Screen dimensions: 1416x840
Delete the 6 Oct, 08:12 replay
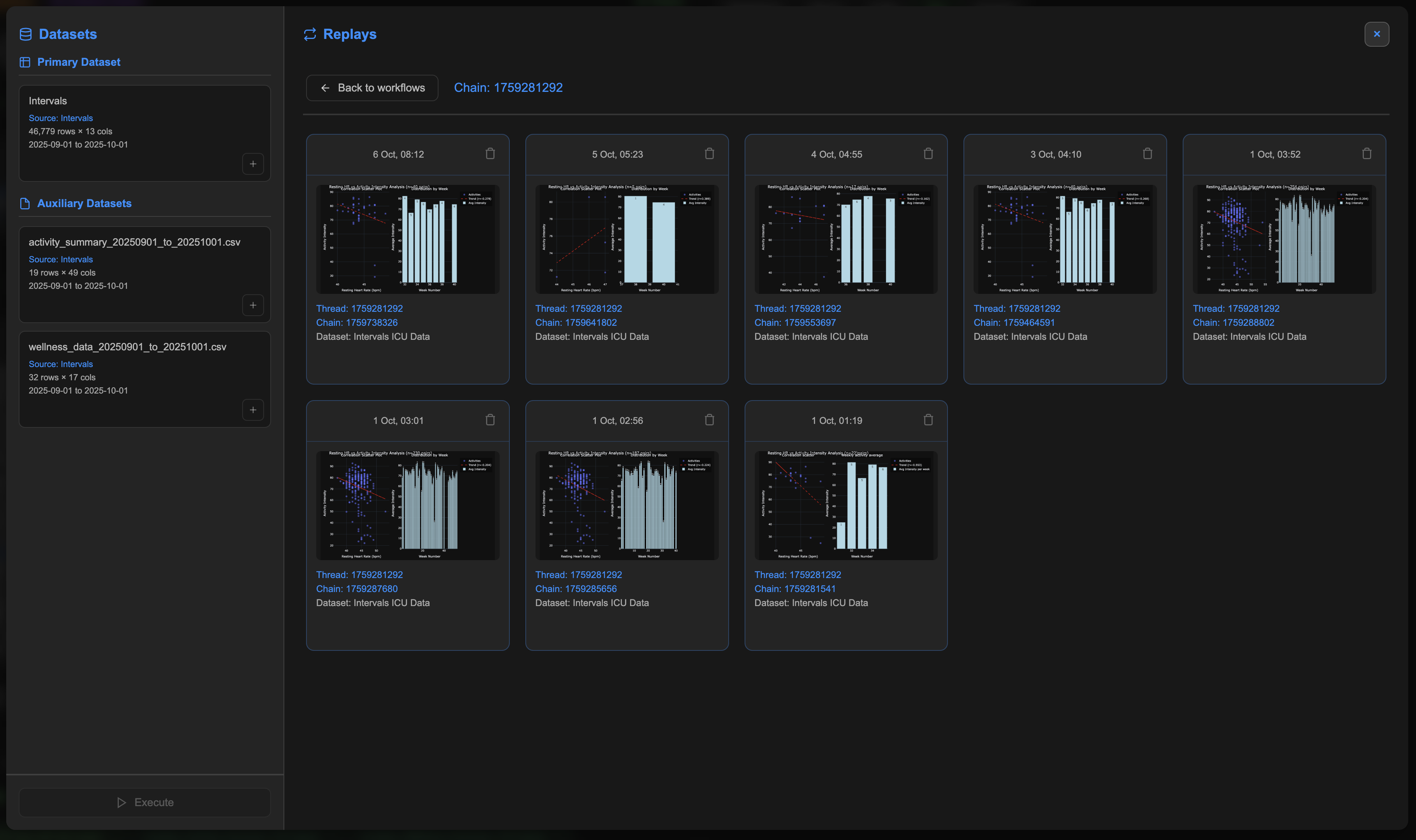tap(490, 153)
